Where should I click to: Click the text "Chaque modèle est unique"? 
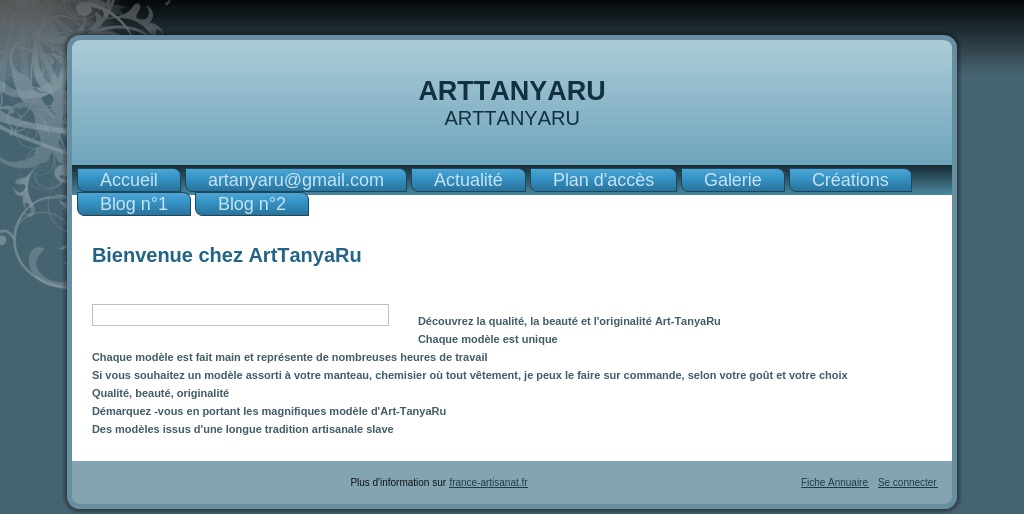pyautogui.click(x=488, y=340)
